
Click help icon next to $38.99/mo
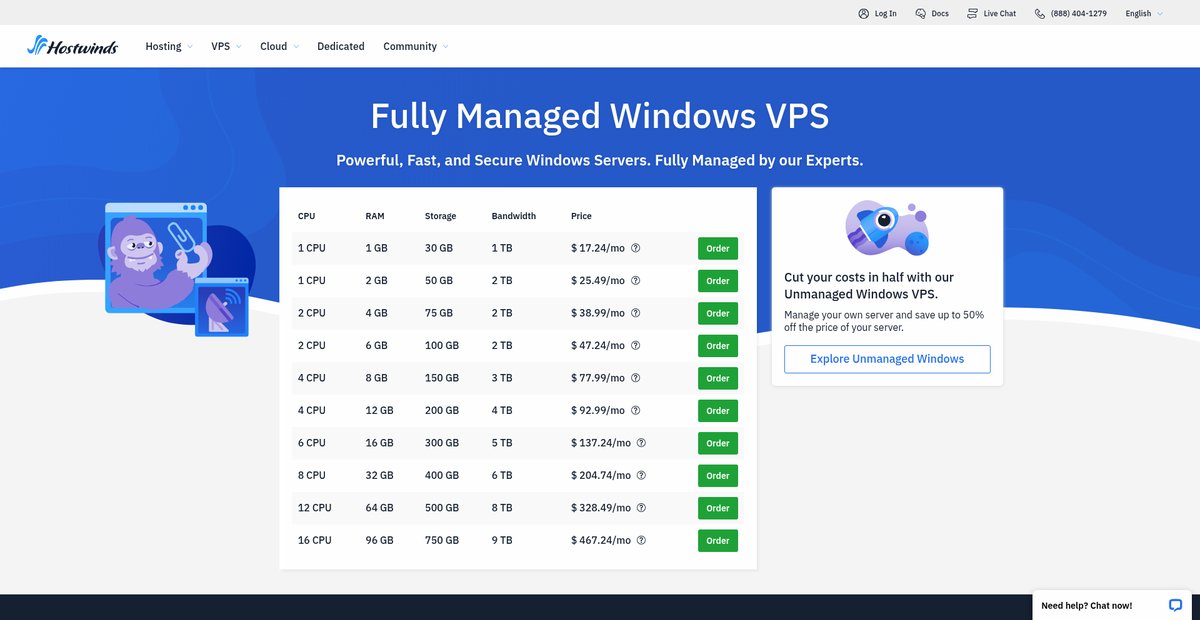click(635, 313)
